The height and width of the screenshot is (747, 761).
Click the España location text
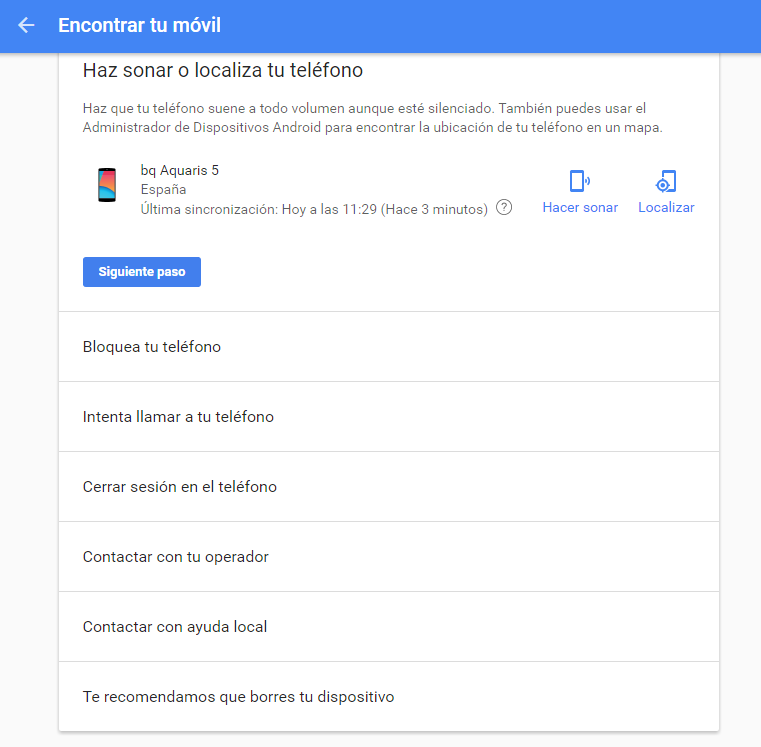[164, 189]
